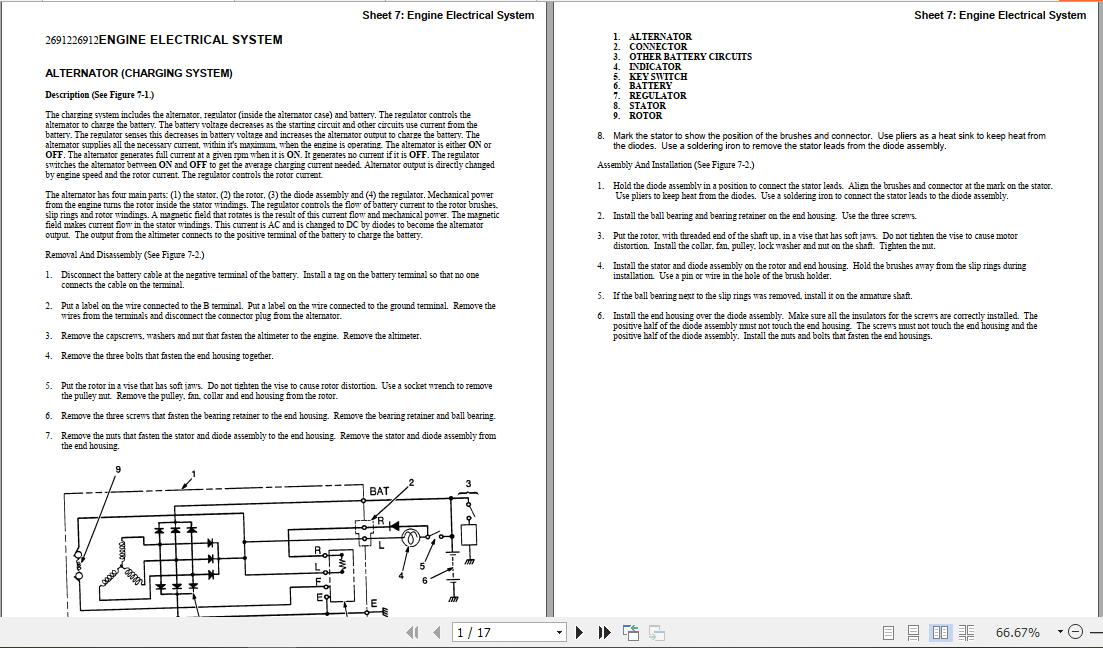
Task: Click the right page header 'Sheet 7: Engine Electrical System'
Action: click(1000, 15)
